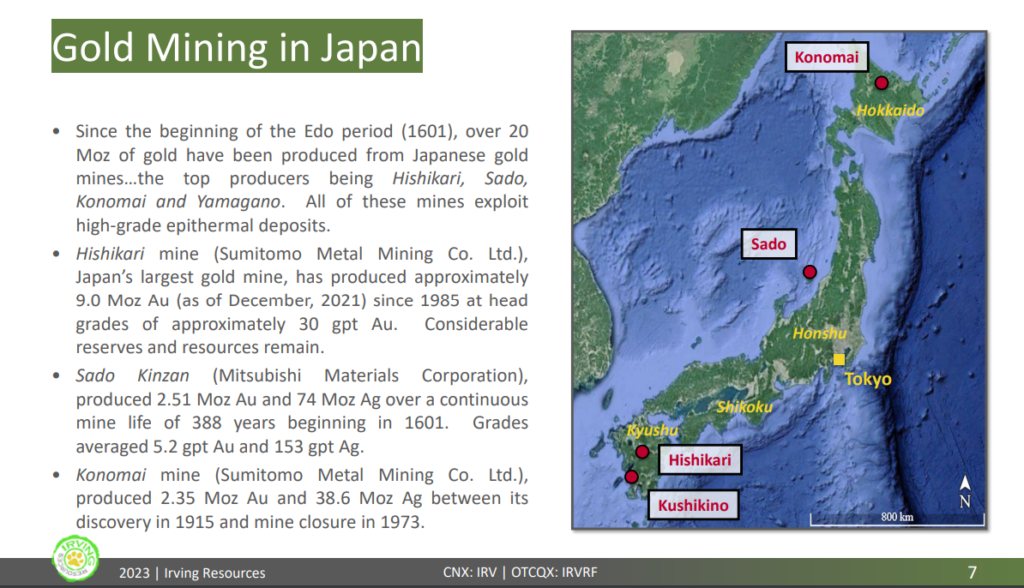Click the red dot marking Konomai mine
Screen dimensions: 1024x588
point(882,83)
